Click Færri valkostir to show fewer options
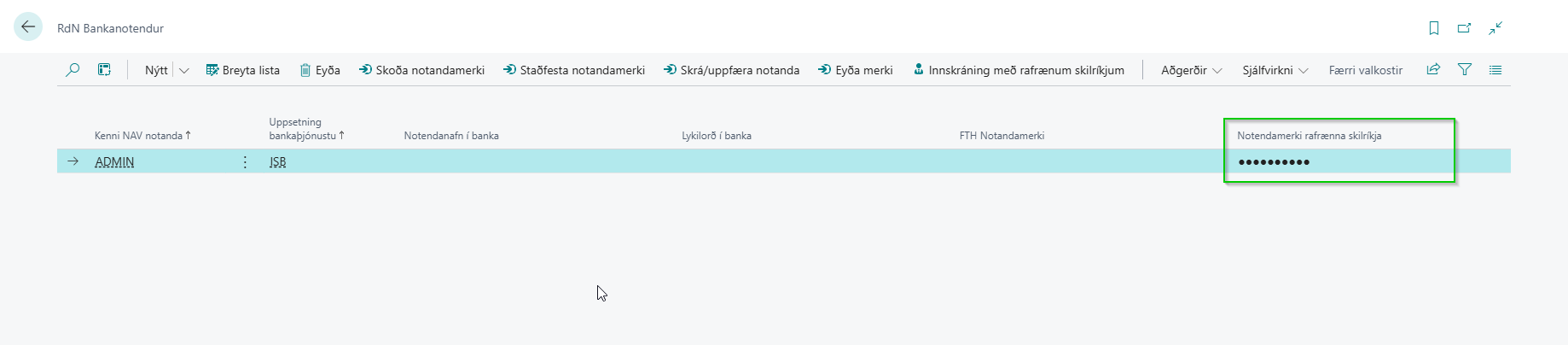Screen dimensions: 1568x345 click(x=1365, y=70)
